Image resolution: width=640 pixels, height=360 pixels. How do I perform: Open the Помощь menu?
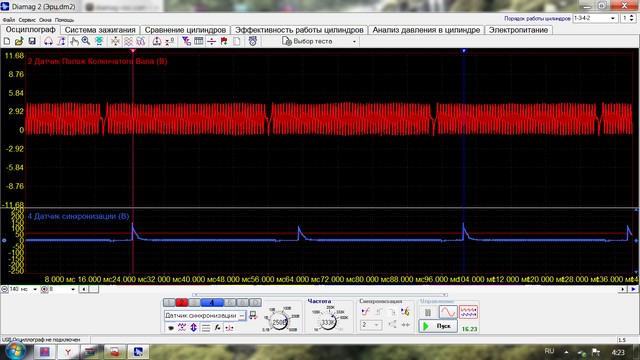click(64, 20)
